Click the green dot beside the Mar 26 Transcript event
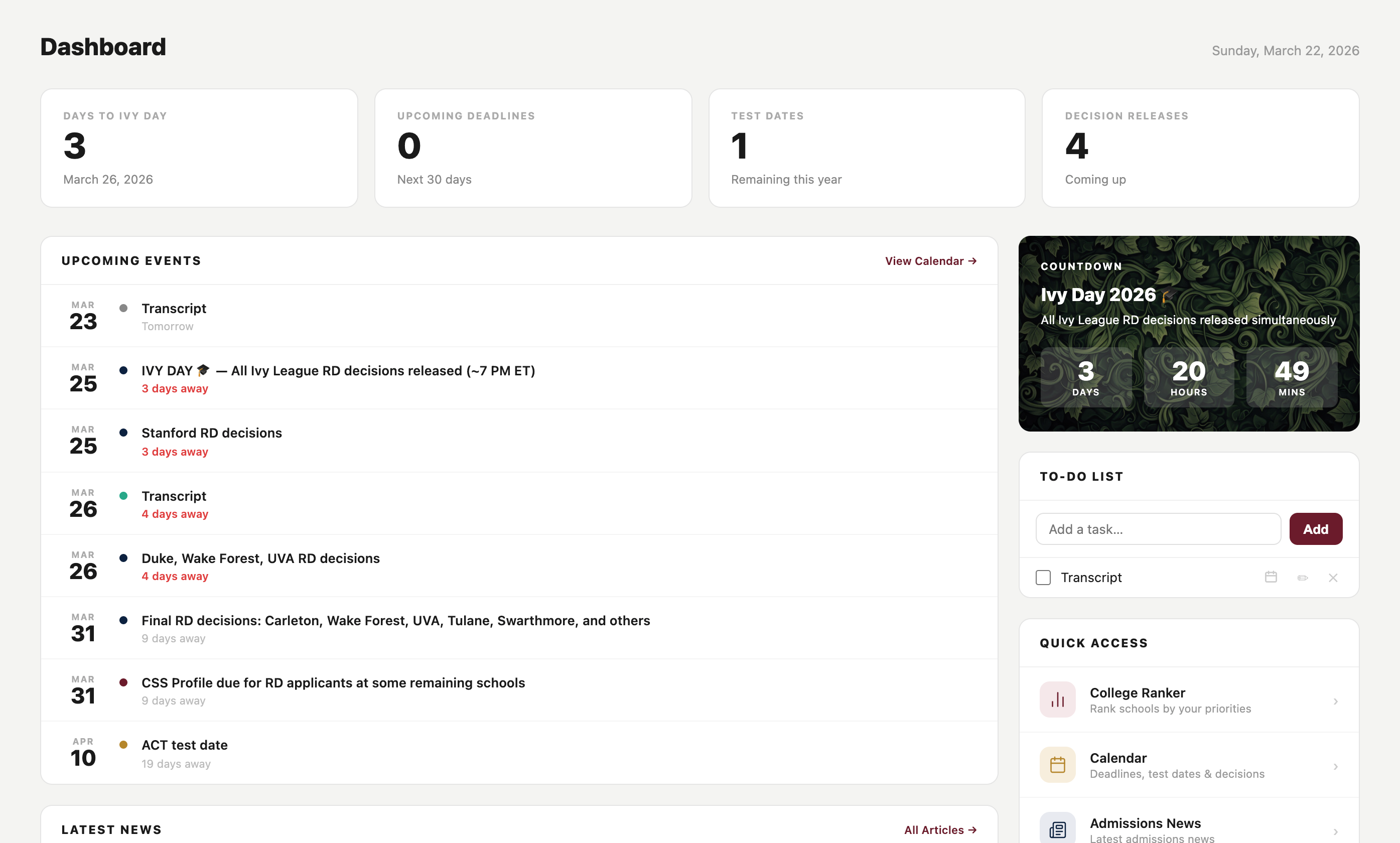 pos(124,495)
